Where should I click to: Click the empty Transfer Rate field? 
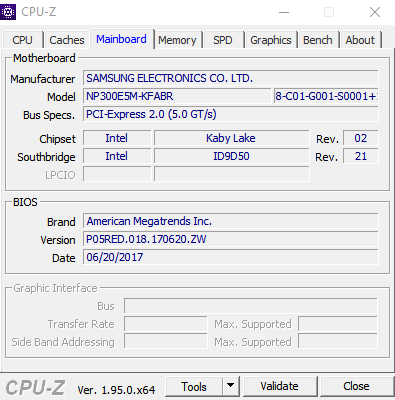[x=166, y=324]
